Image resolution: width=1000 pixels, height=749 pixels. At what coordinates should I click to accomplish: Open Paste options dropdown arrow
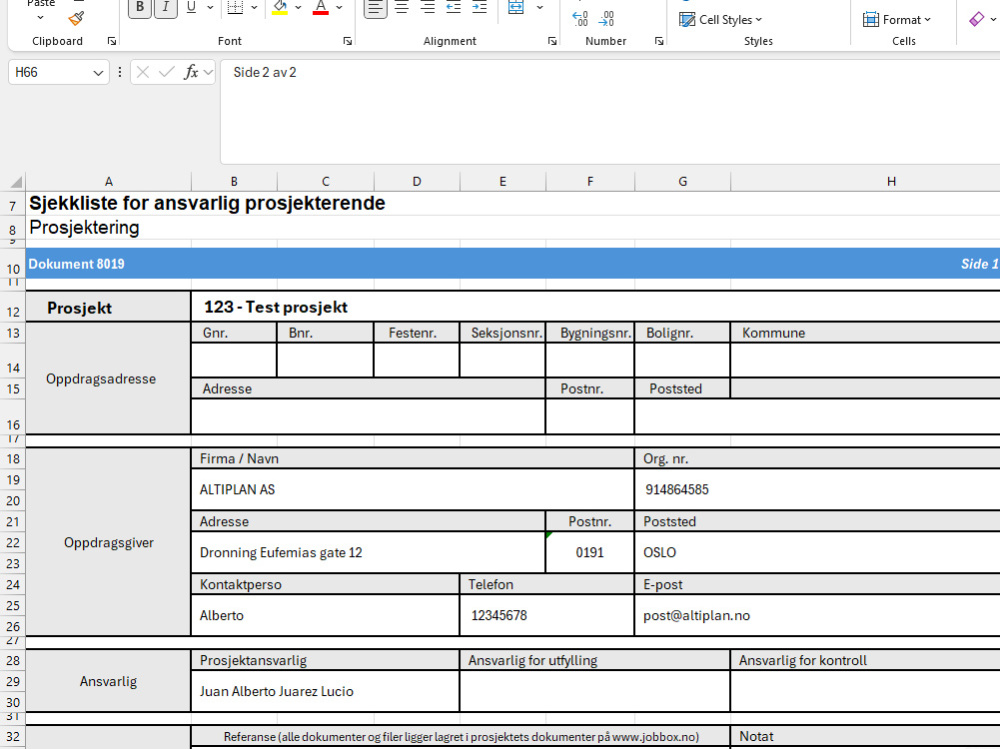pos(40,17)
